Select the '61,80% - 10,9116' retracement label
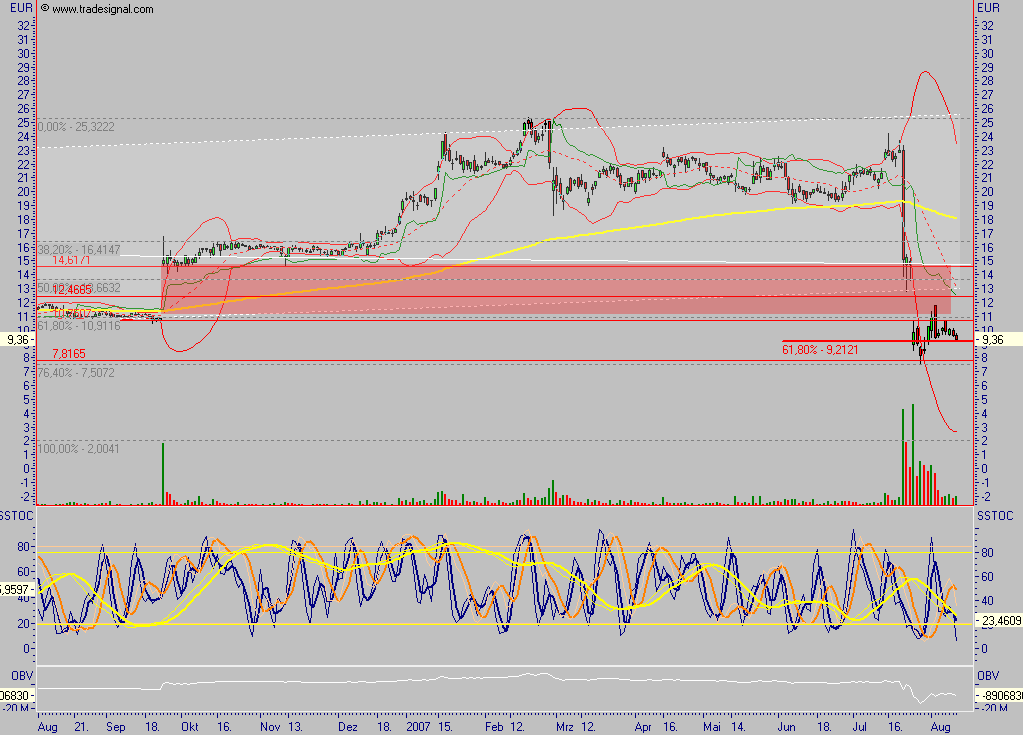This screenshot has width=1023, height=735. (x=79, y=325)
